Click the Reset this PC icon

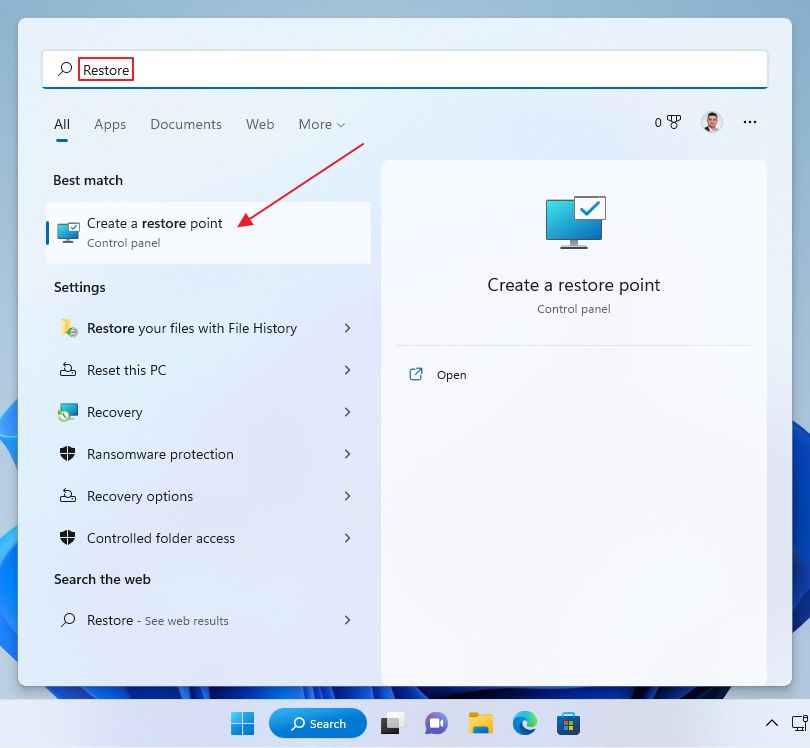click(68, 369)
